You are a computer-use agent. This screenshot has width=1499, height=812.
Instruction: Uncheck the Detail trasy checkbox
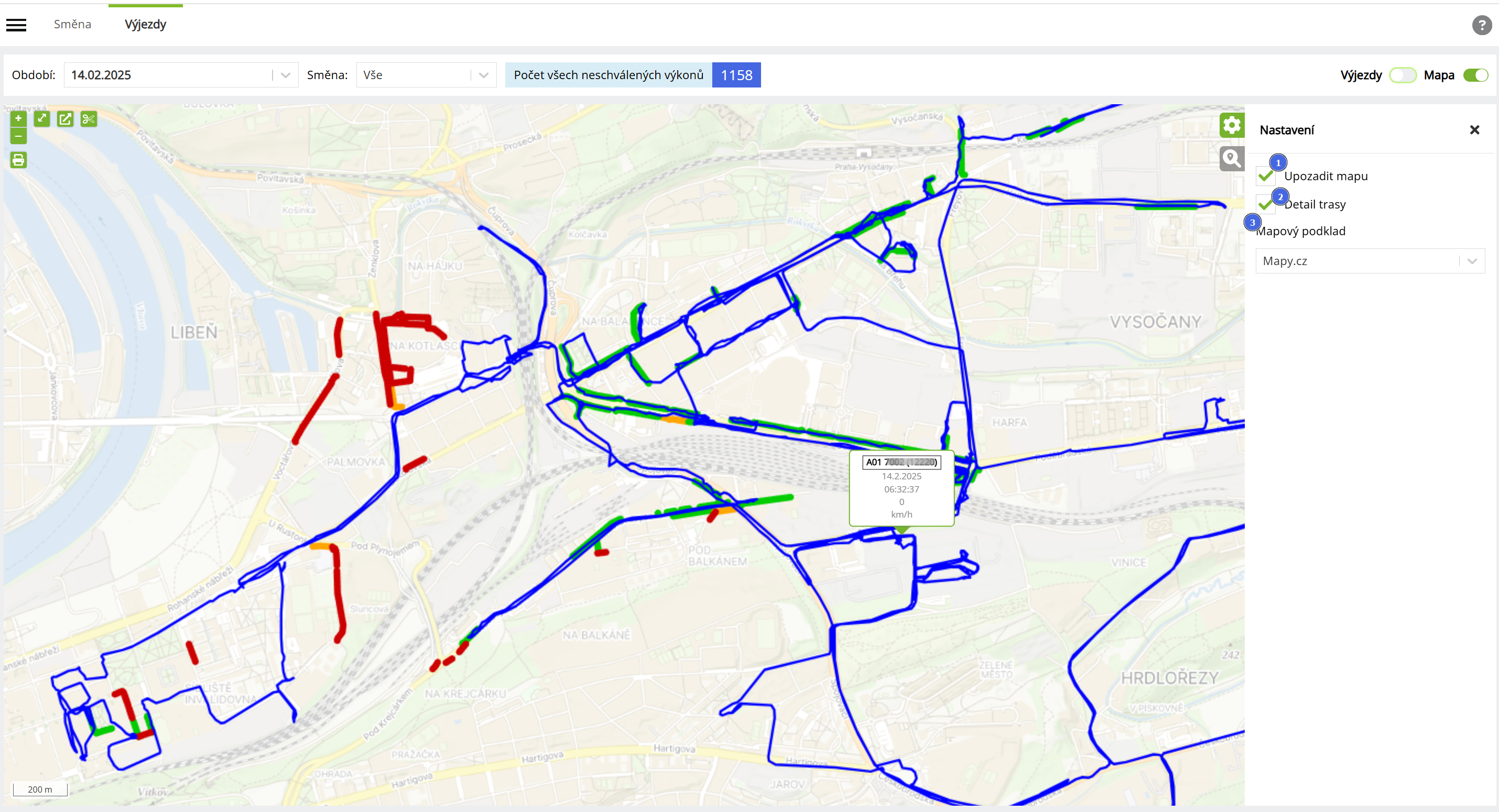1265,204
